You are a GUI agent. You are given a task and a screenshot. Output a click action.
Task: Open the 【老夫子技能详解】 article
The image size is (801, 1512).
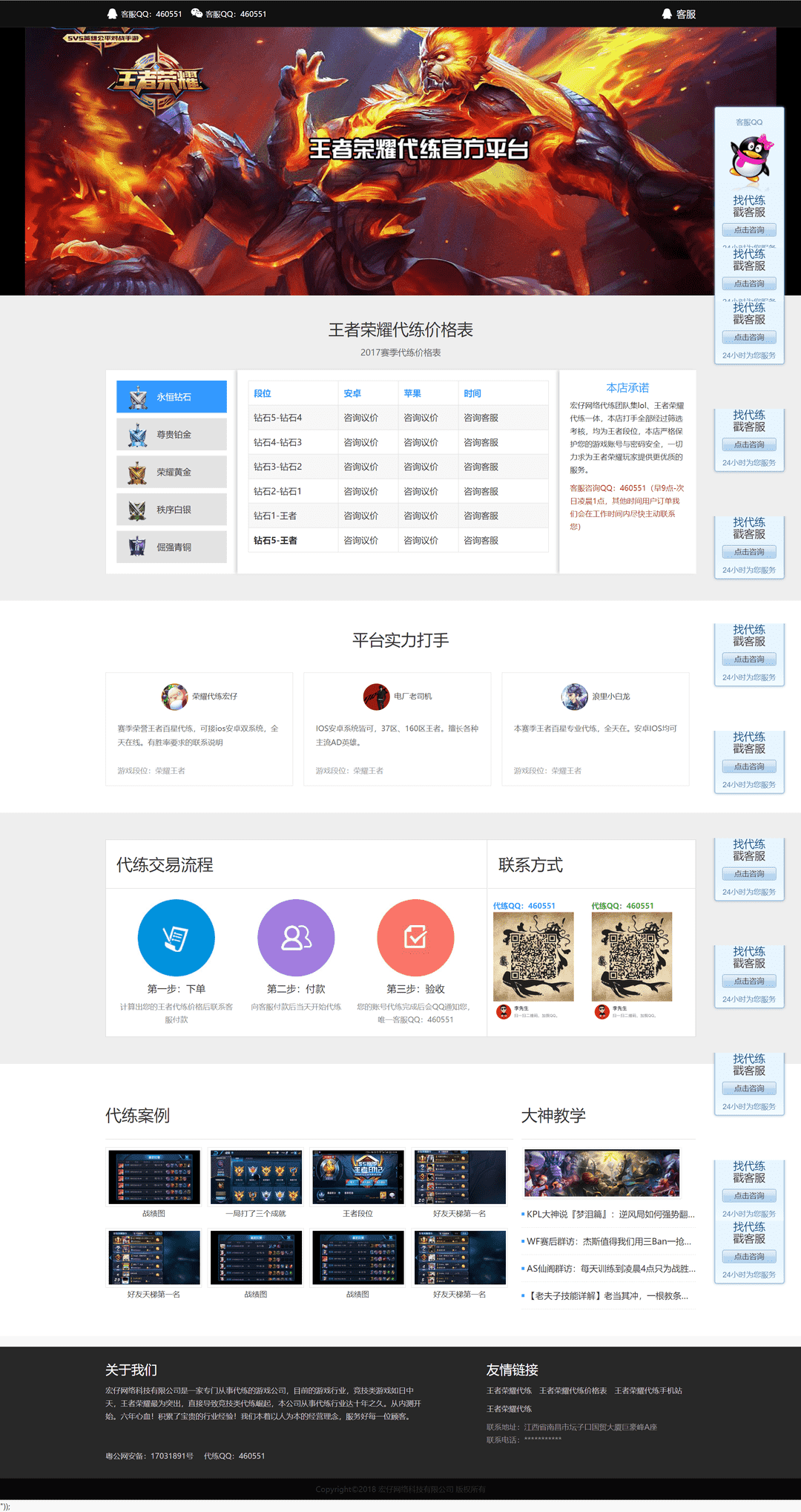pos(607,1296)
